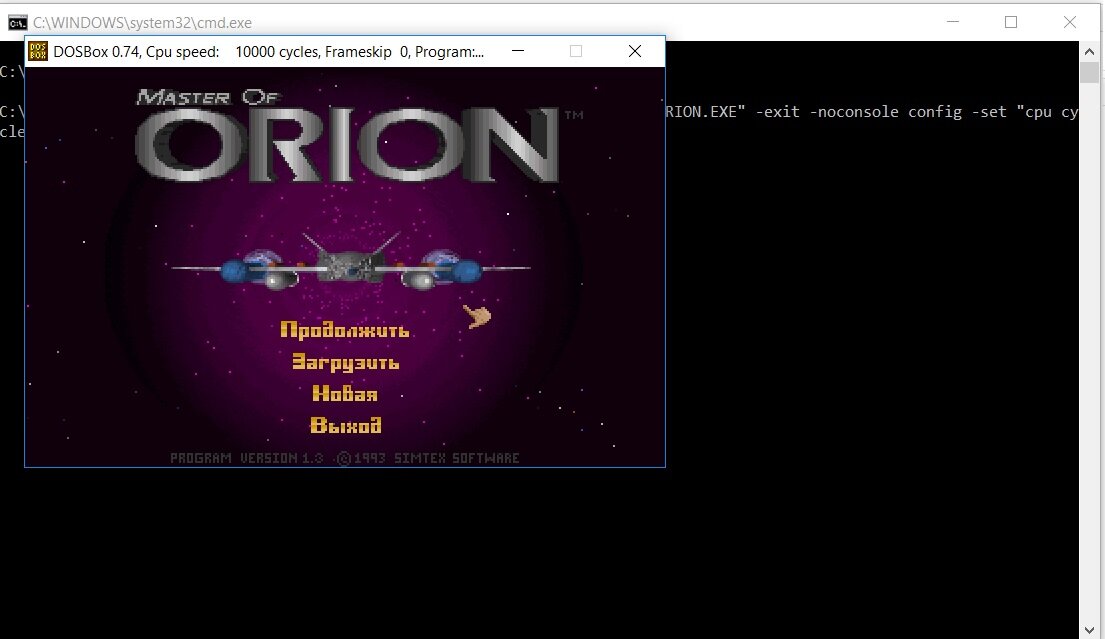The height and width of the screenshot is (639, 1105).
Task: Minimize the DOSBox window
Action: [x=518, y=51]
